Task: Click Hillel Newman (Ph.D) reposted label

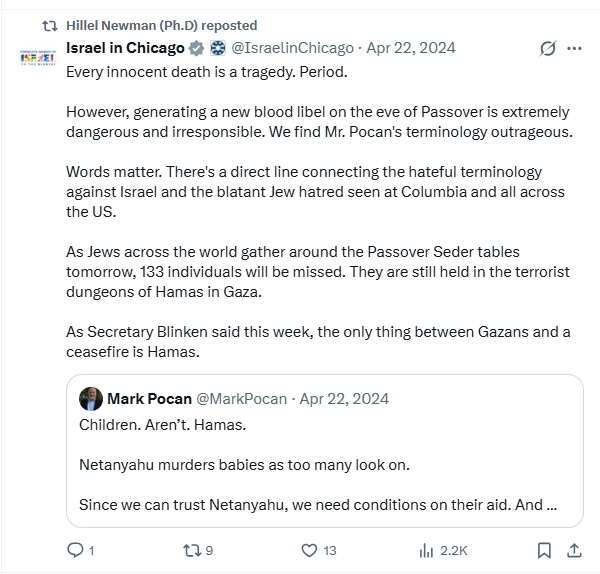Action: [161, 26]
